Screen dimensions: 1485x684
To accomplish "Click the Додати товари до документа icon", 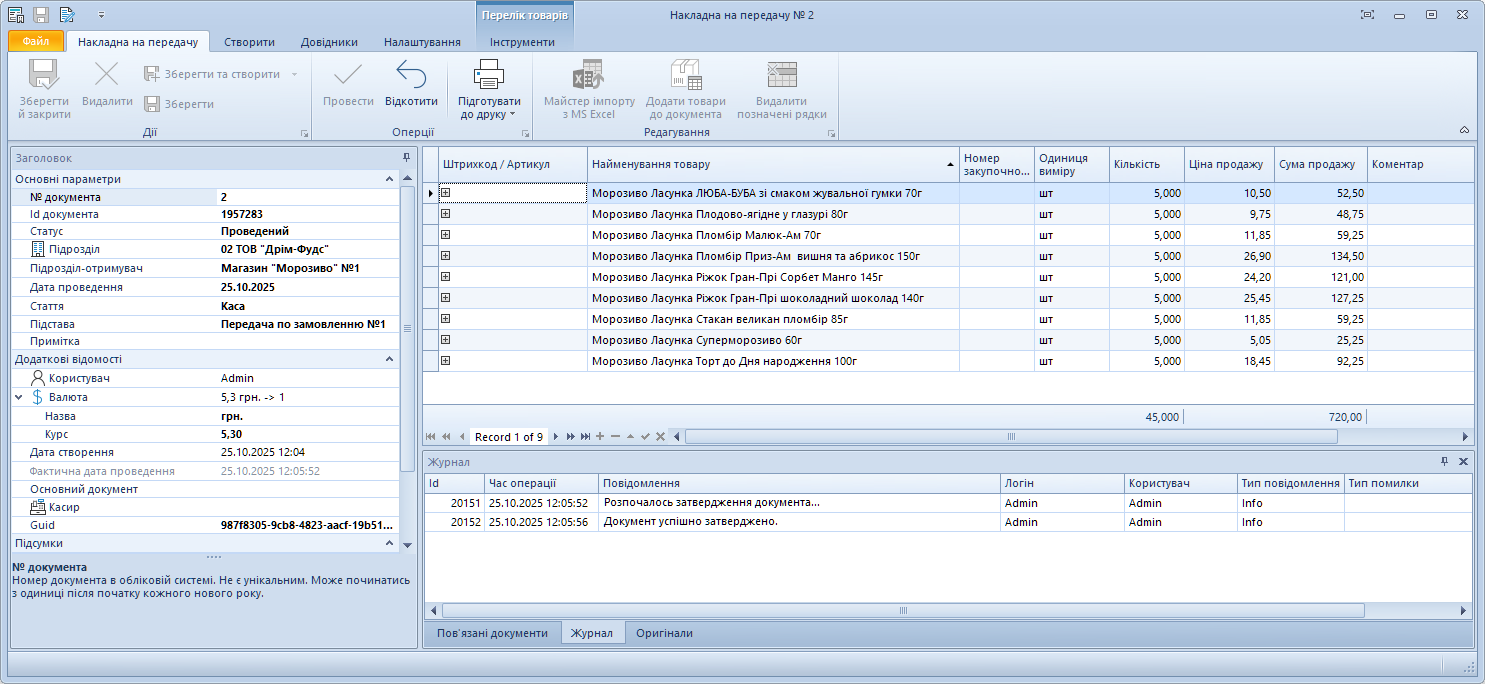I will [686, 75].
